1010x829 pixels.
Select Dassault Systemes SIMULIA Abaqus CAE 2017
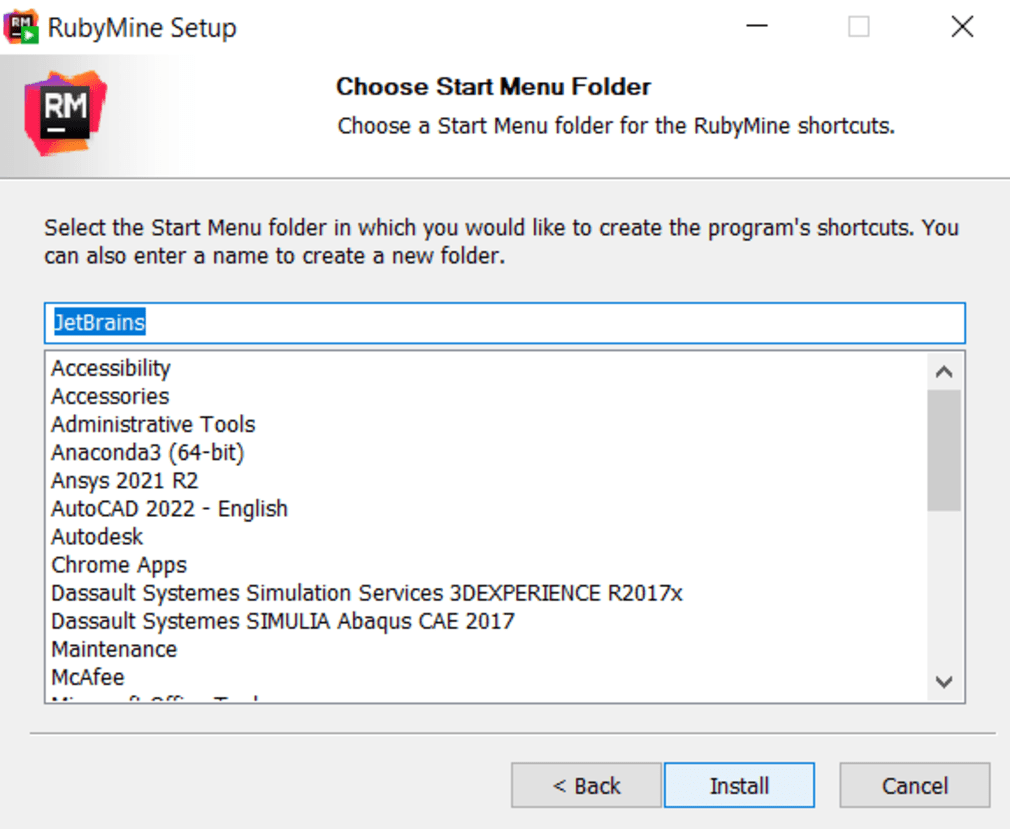coord(283,621)
